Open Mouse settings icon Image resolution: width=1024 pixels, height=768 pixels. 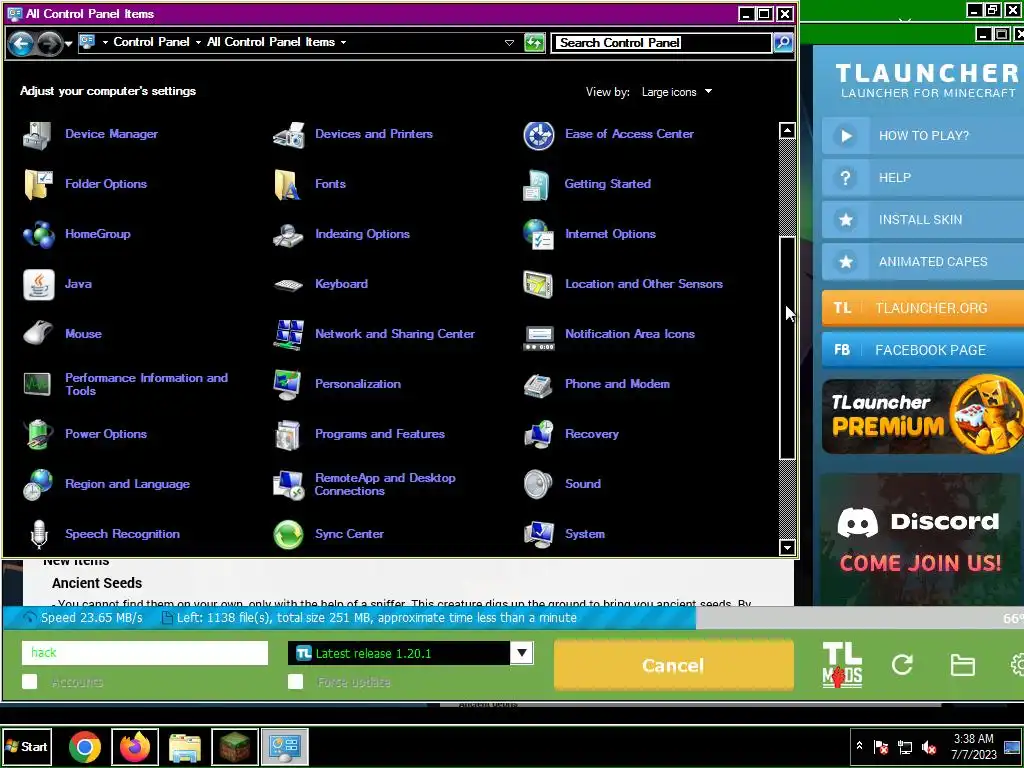click(38, 334)
